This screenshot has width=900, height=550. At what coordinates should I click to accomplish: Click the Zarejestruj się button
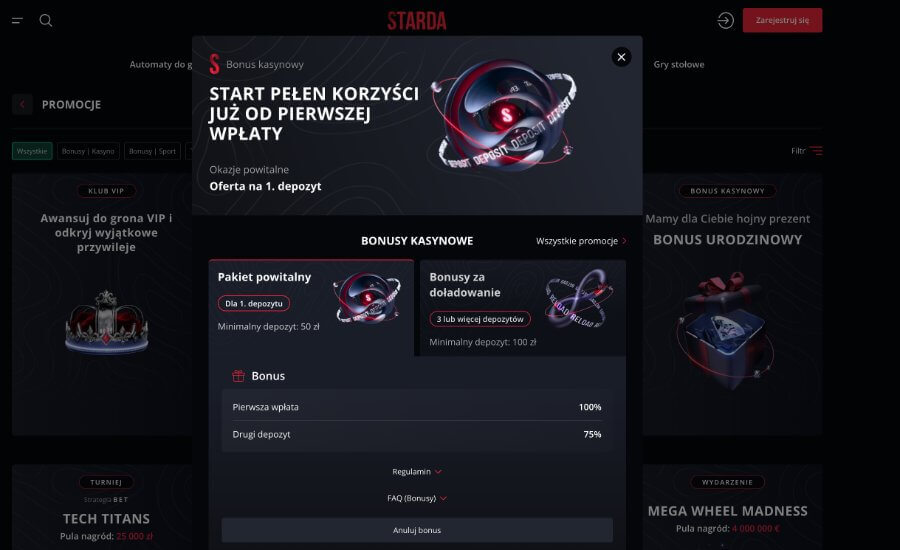[782, 21]
